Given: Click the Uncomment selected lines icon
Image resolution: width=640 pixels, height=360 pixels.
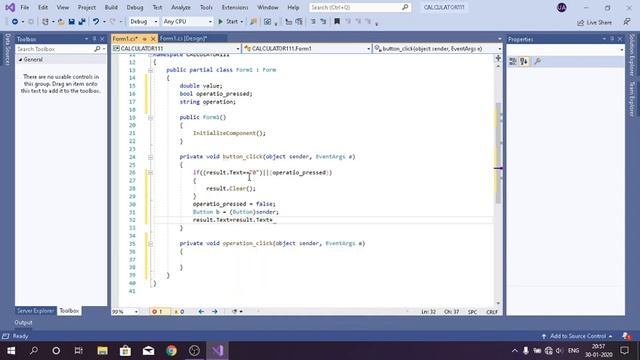Looking at the screenshot, I should pos(299,22).
